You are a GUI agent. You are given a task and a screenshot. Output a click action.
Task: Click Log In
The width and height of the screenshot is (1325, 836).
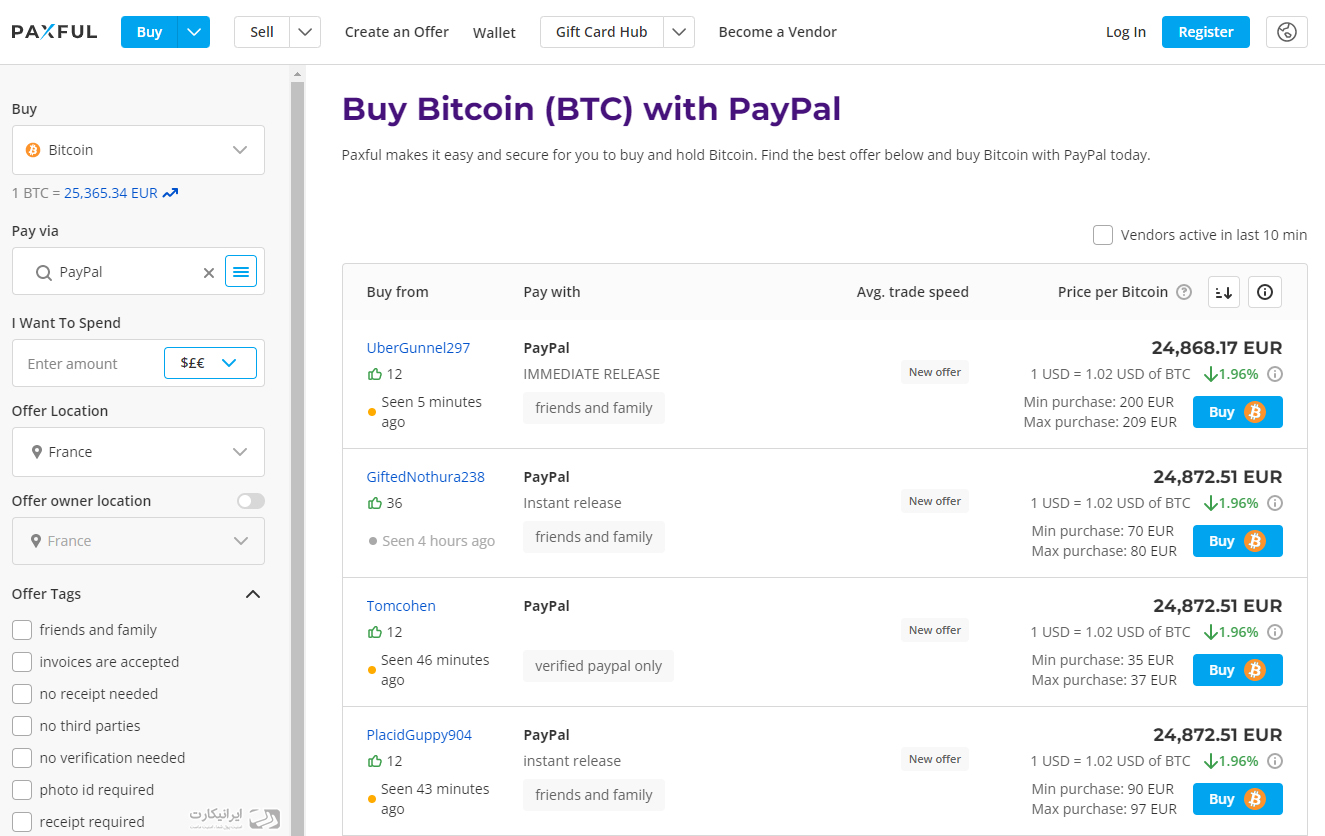[1126, 32]
